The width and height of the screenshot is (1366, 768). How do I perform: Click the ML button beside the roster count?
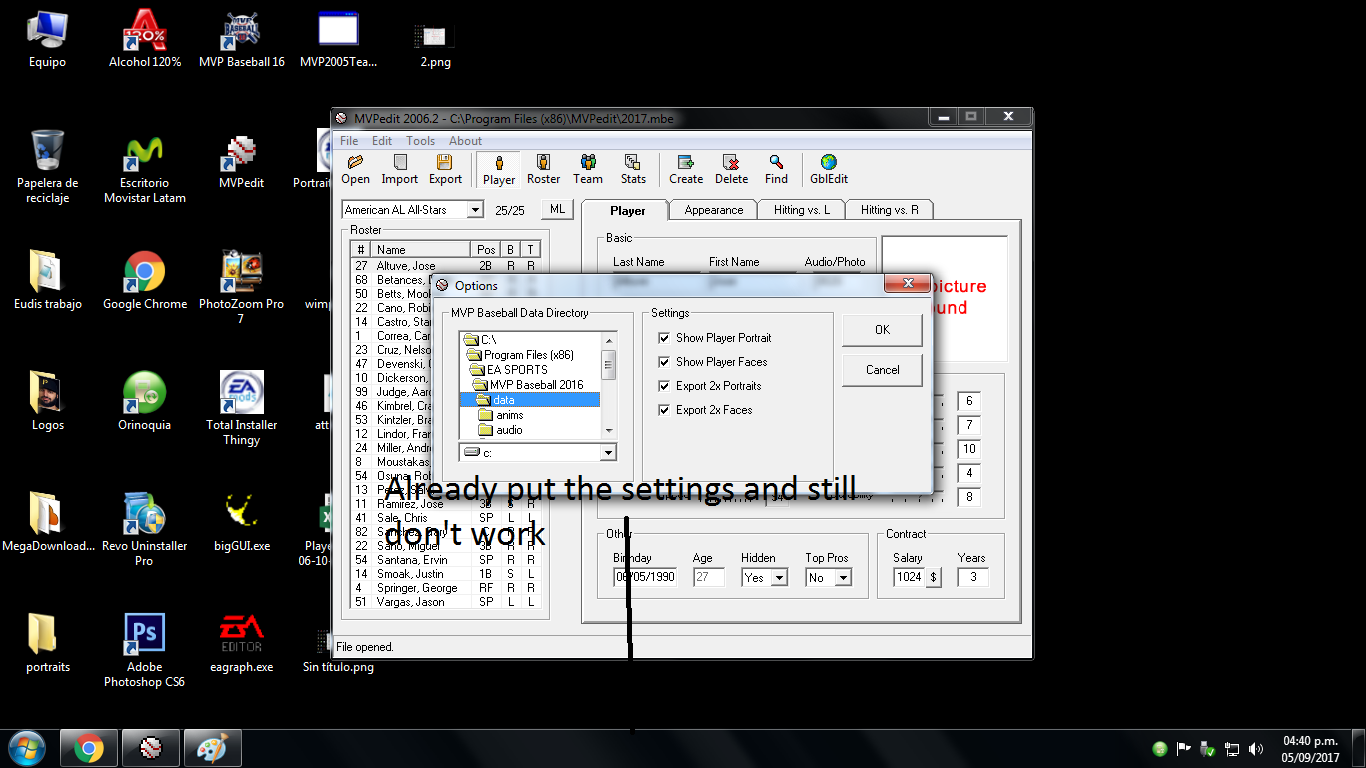pos(557,209)
